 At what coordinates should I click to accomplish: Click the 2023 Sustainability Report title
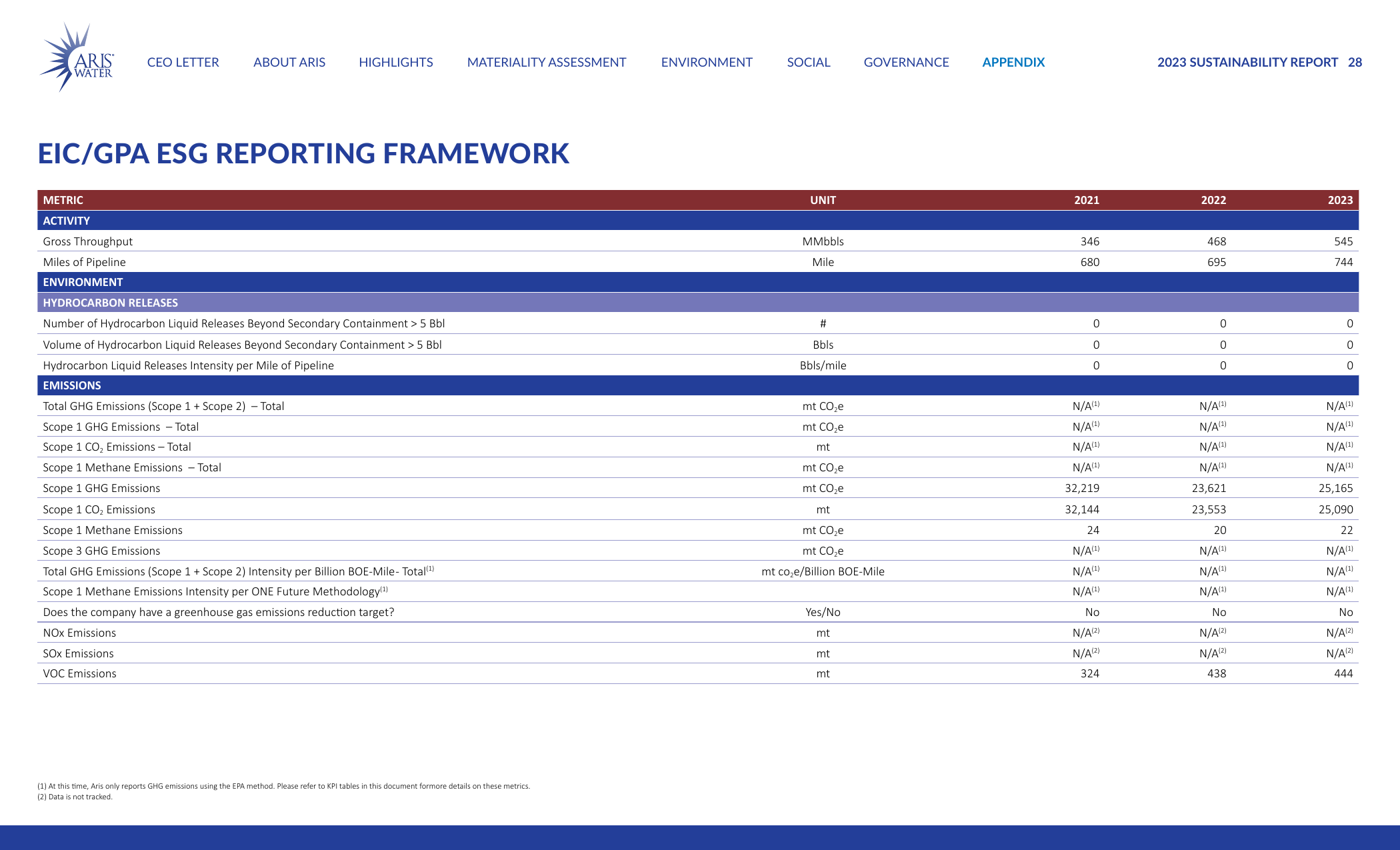(x=1247, y=62)
